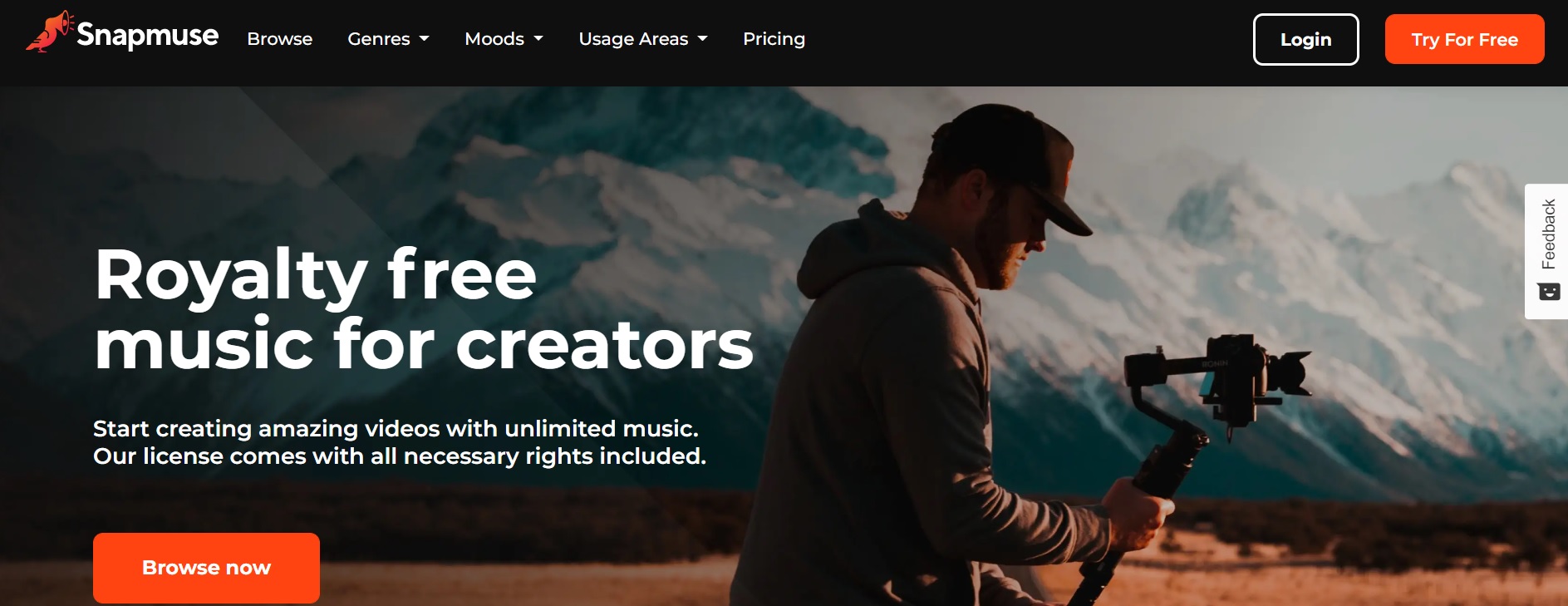The image size is (1568, 606).
Task: Open the Moods menu label
Action: point(494,39)
